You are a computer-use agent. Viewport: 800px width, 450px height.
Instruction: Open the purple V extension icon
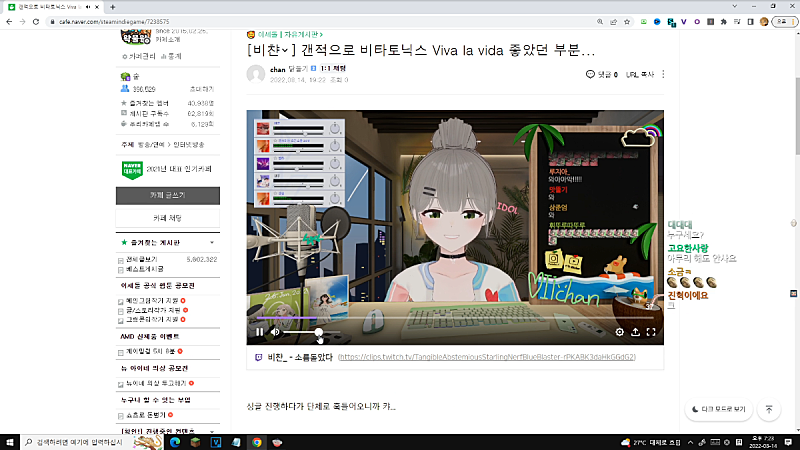(684, 22)
